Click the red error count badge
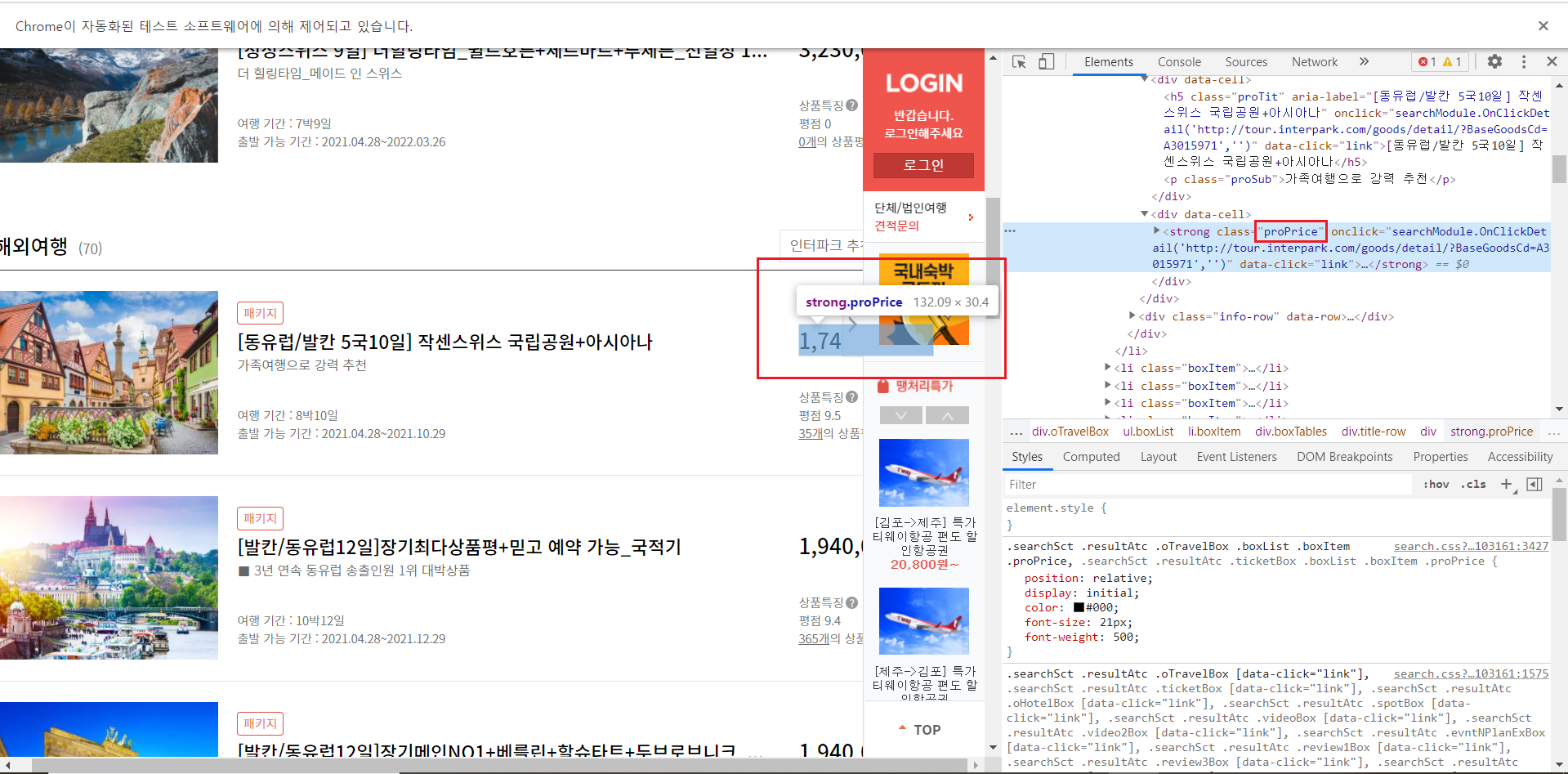The width and height of the screenshot is (1568, 774). (x=1427, y=62)
